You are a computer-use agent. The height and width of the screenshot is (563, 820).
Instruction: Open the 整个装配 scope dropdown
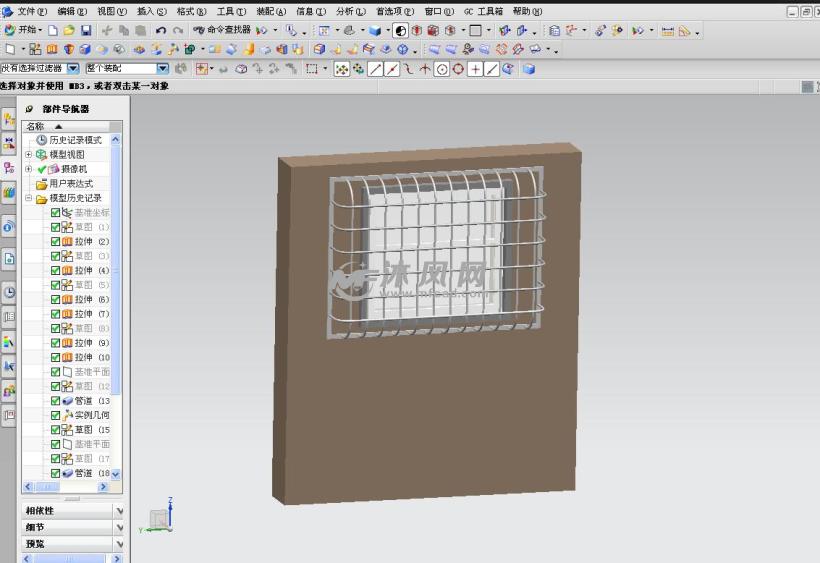(163, 68)
